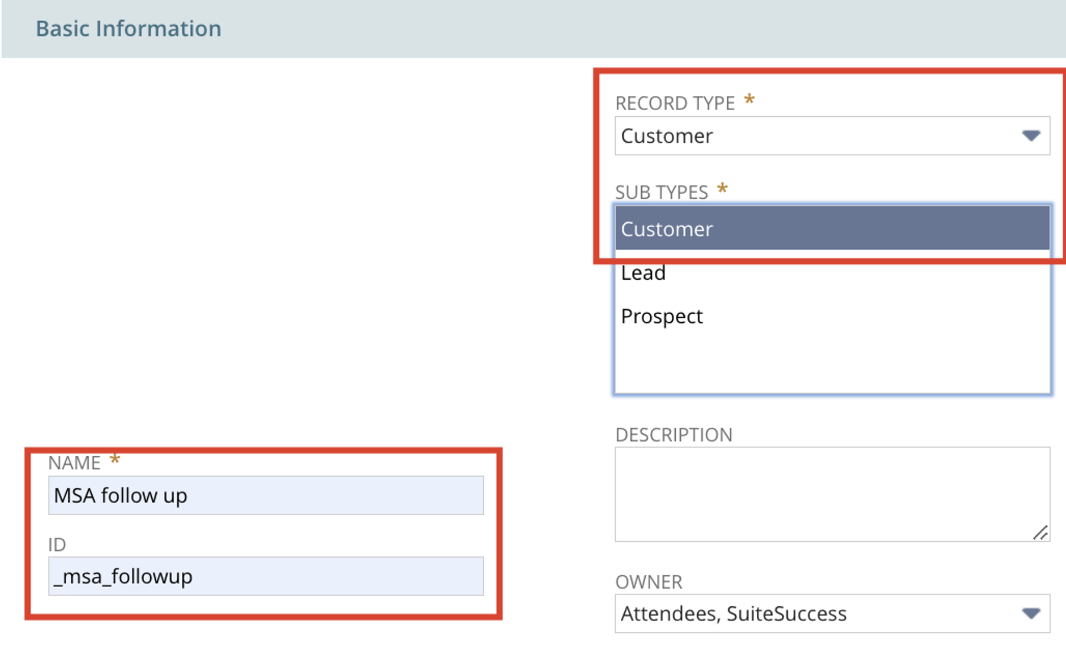Image resolution: width=1066 pixels, height=646 pixels.
Task: Click into the Name field with MSA follow up
Action: (x=266, y=496)
